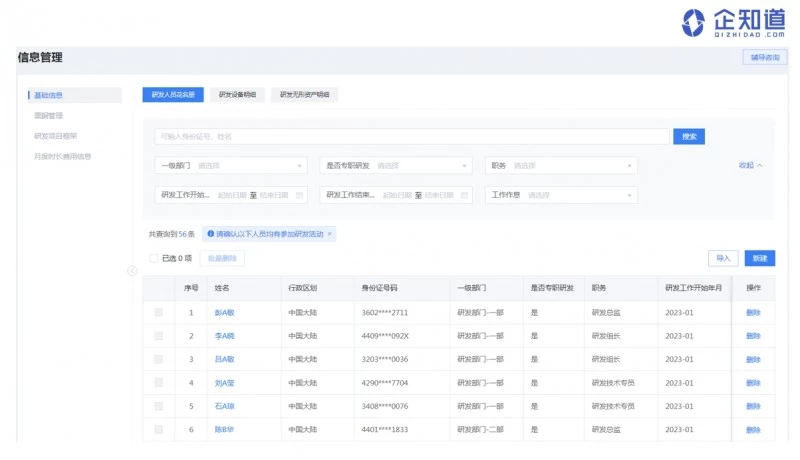Check the row checkbox for 彭A敬
Viewport: 800px width, 460px height.
click(x=158, y=313)
